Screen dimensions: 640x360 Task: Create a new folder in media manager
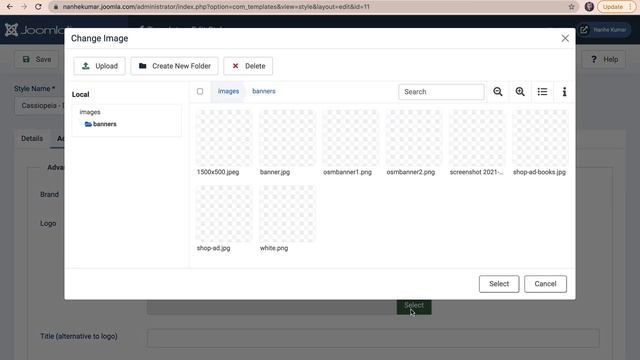pos(174,66)
